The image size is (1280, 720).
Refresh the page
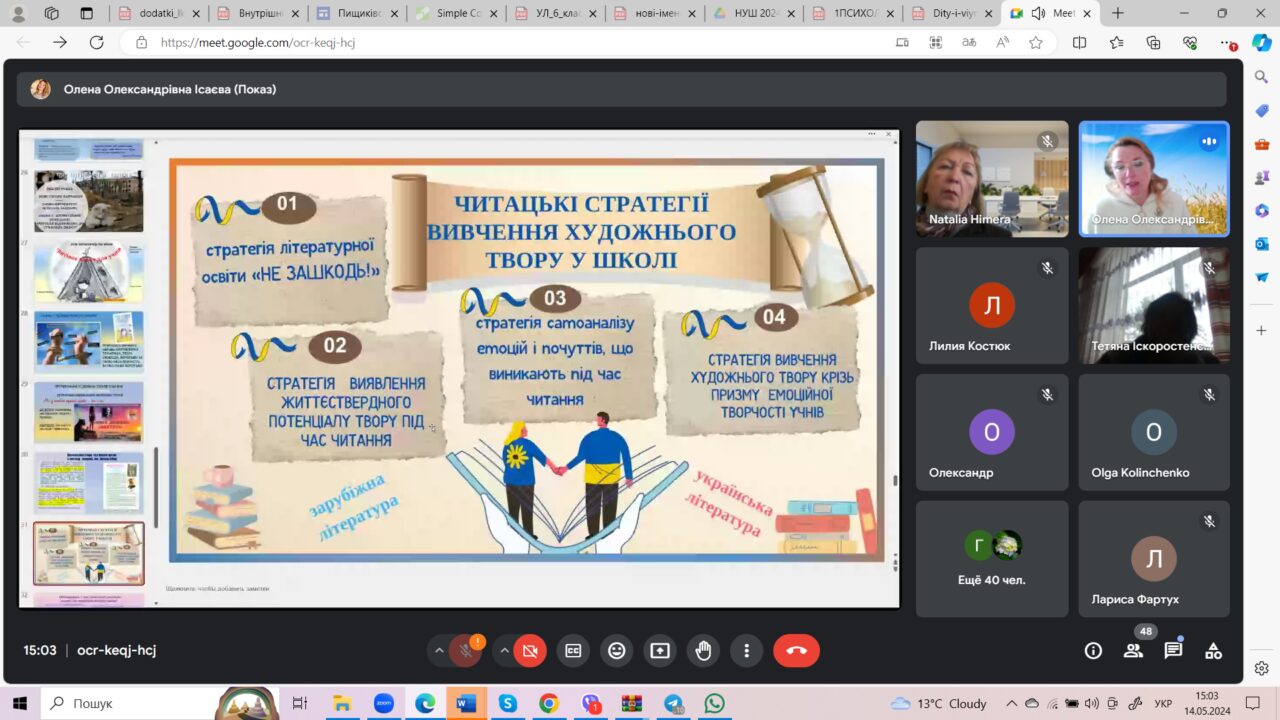click(96, 42)
